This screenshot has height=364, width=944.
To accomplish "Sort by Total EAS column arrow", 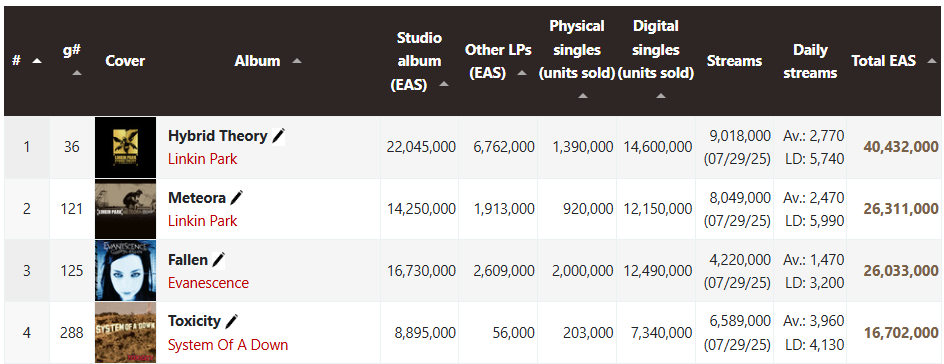I will click(x=932, y=61).
